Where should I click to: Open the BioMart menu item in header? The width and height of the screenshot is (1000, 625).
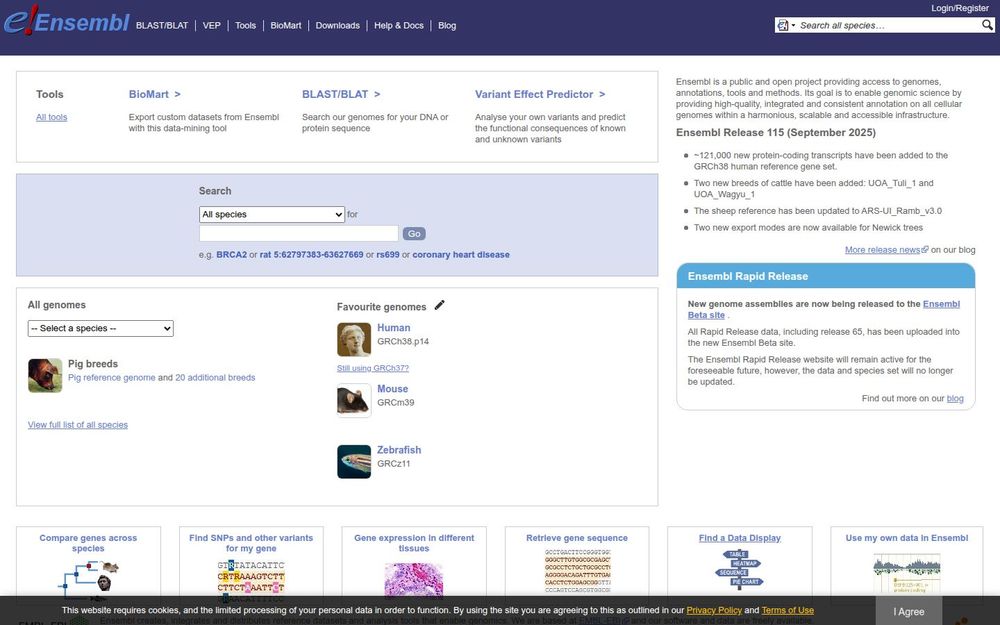pos(286,26)
